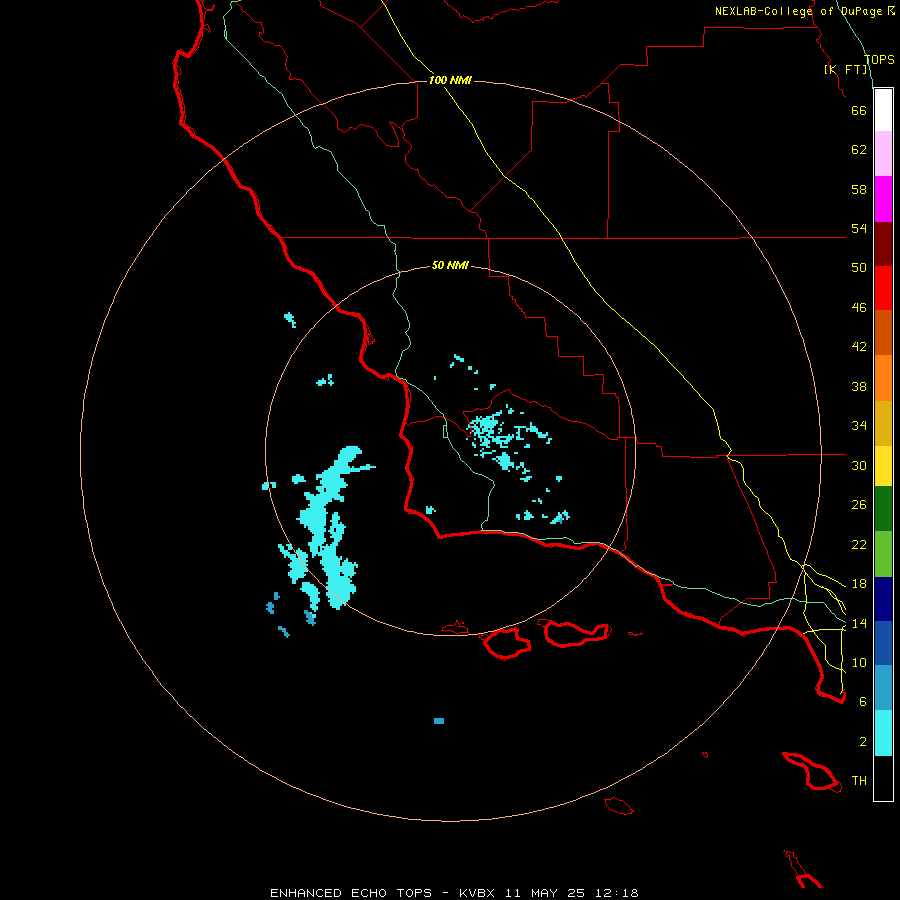
Task: Click the 12:18 timestamp in caption
Action: click(x=617, y=893)
